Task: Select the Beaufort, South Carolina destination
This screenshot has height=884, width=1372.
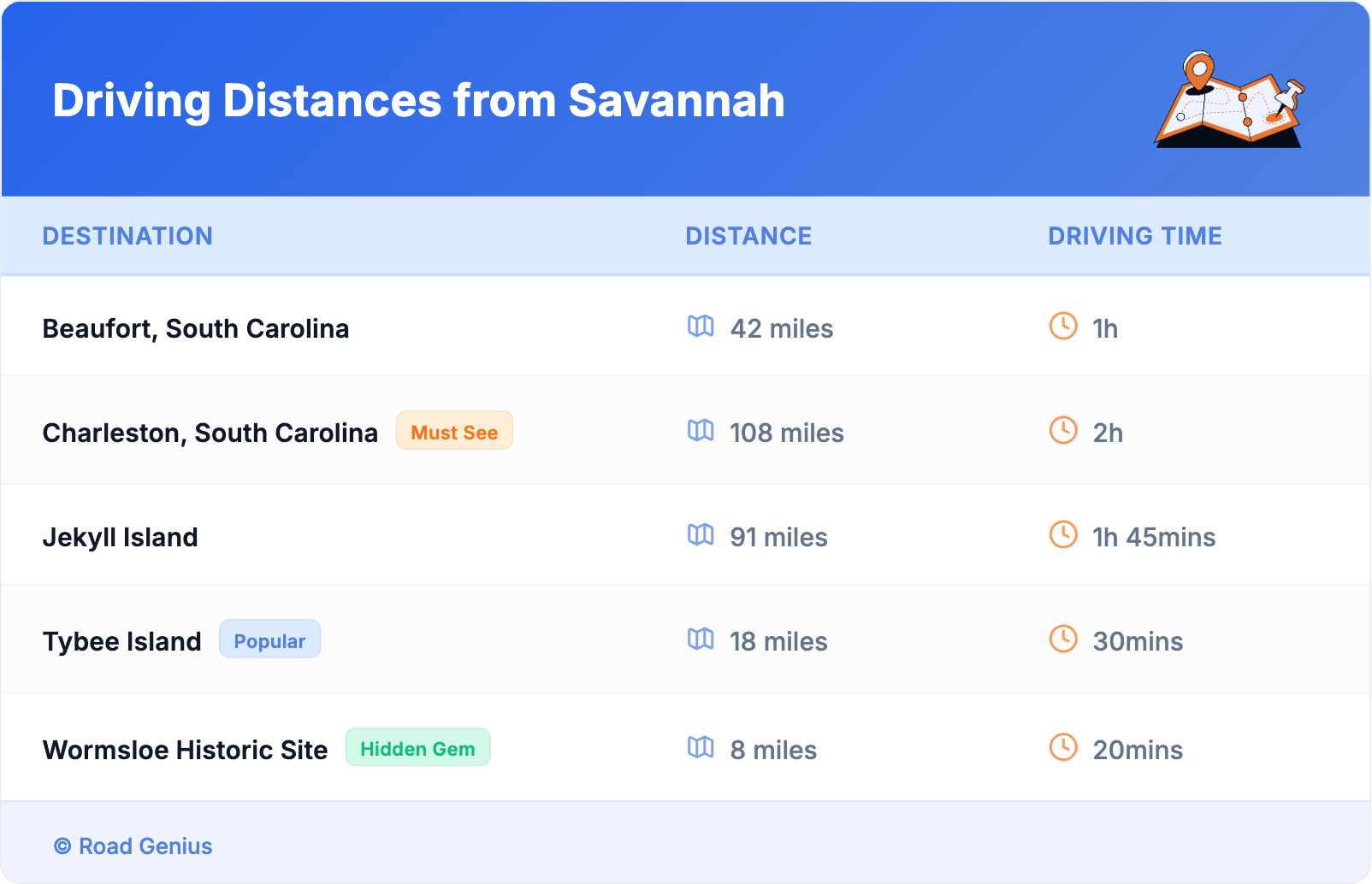Action: coord(196,329)
